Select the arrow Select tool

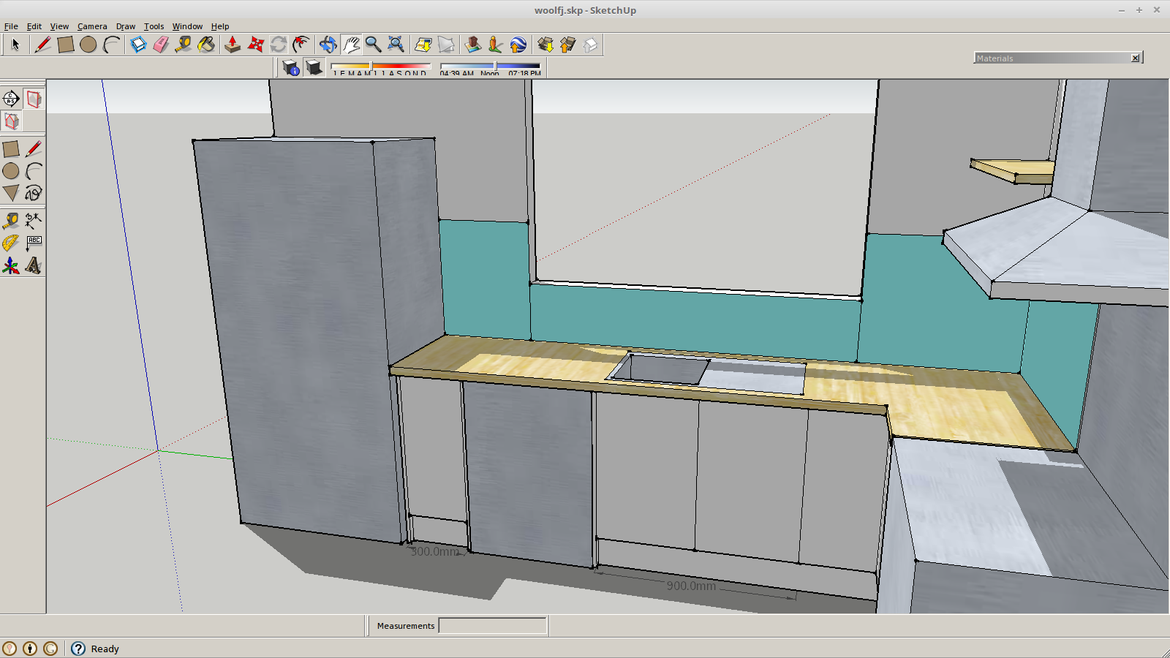(x=14, y=44)
